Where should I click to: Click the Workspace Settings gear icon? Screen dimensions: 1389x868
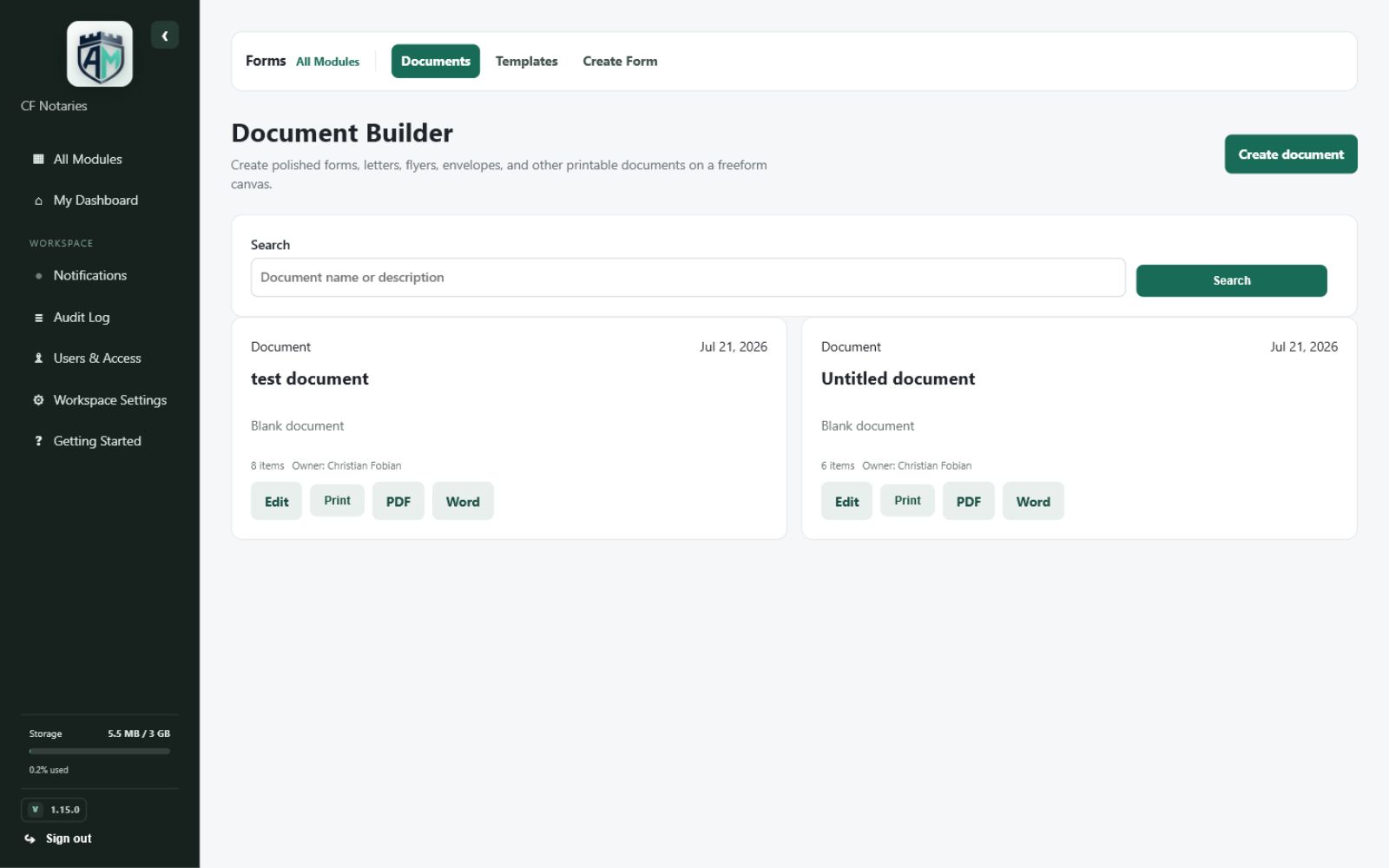coord(38,400)
